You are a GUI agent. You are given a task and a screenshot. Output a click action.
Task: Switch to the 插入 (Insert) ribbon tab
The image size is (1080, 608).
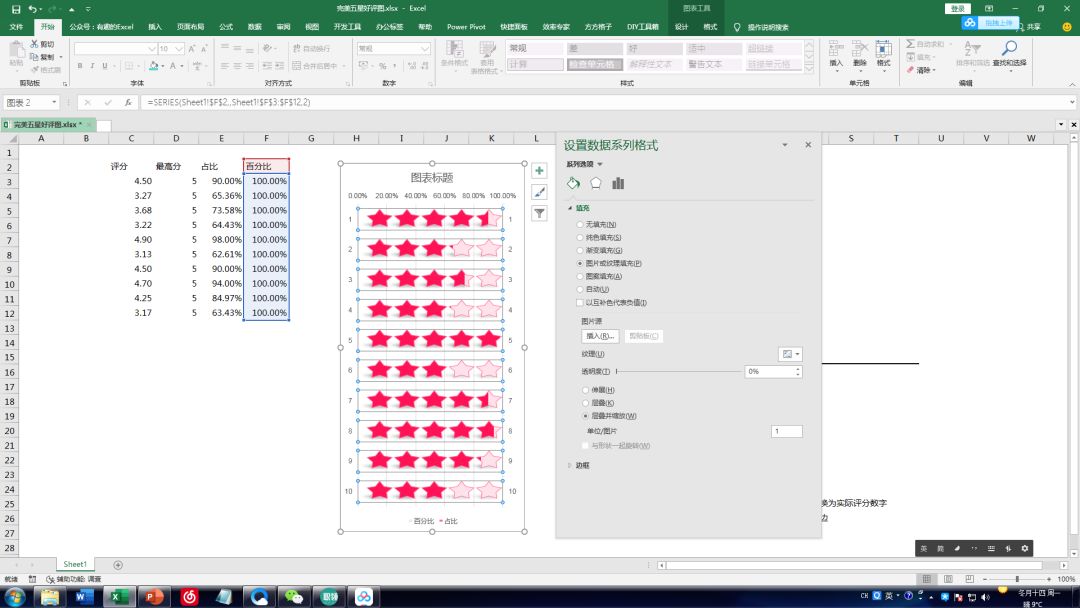tap(154, 27)
